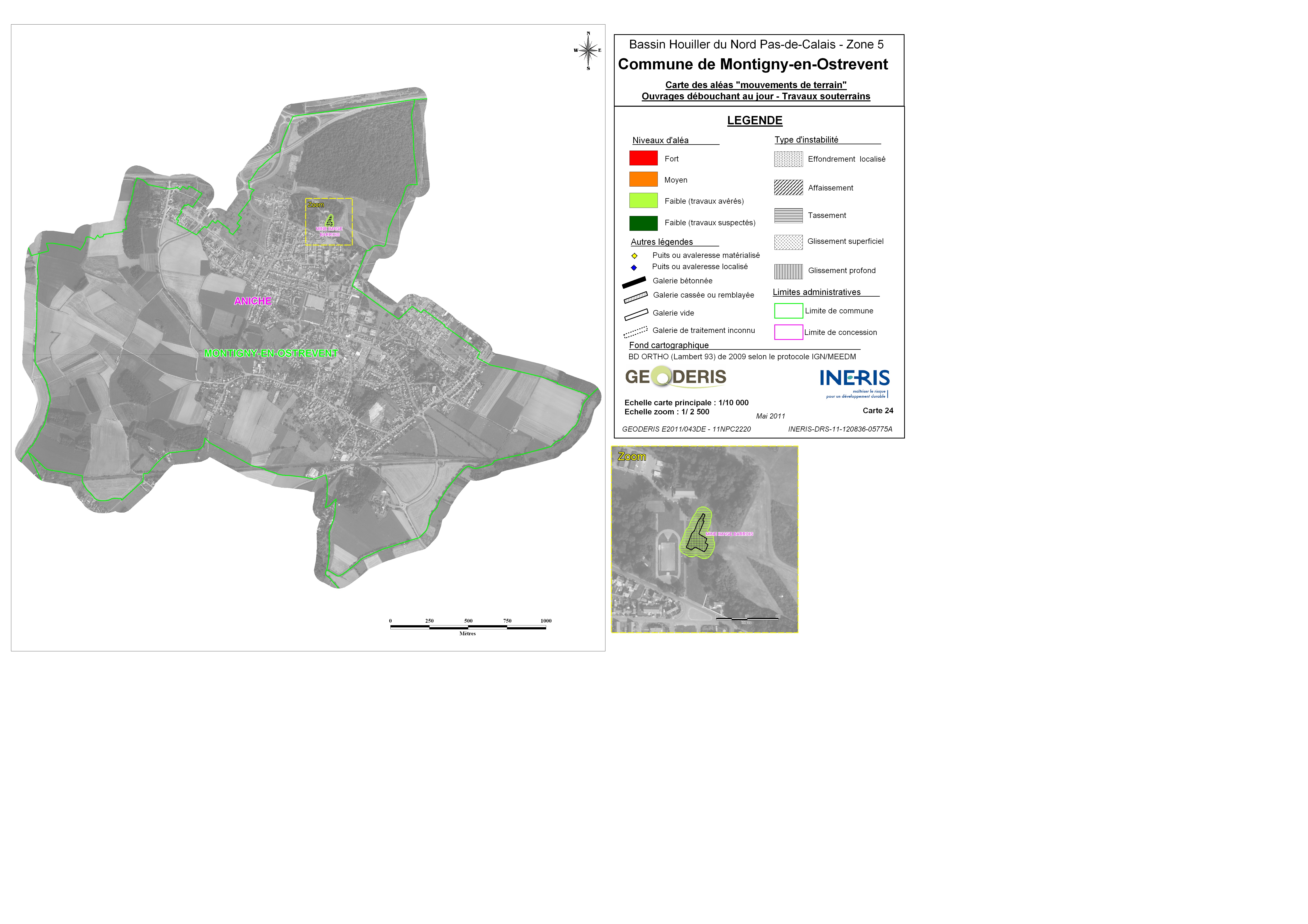This screenshot has height=924, width=1308.
Task: Click the 'LEGENDE' heading
Action: [755, 120]
